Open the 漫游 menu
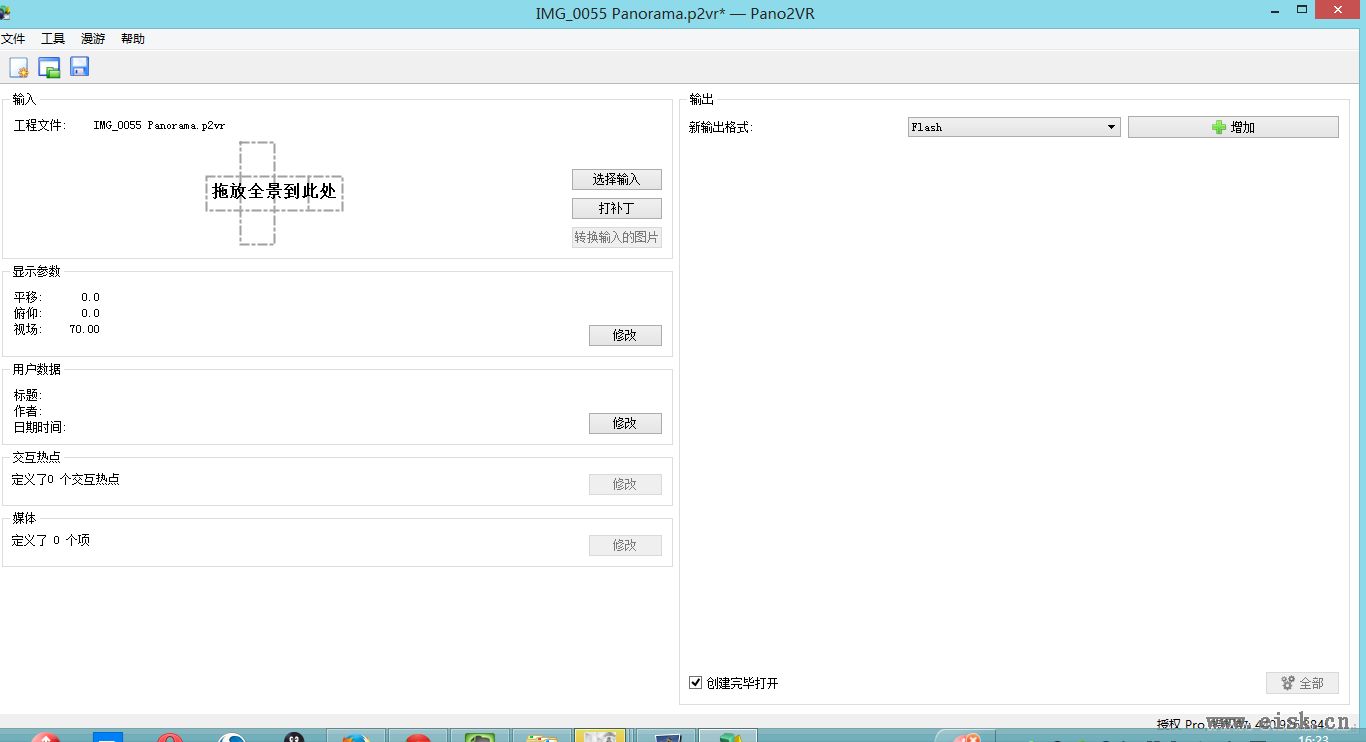 (93, 39)
